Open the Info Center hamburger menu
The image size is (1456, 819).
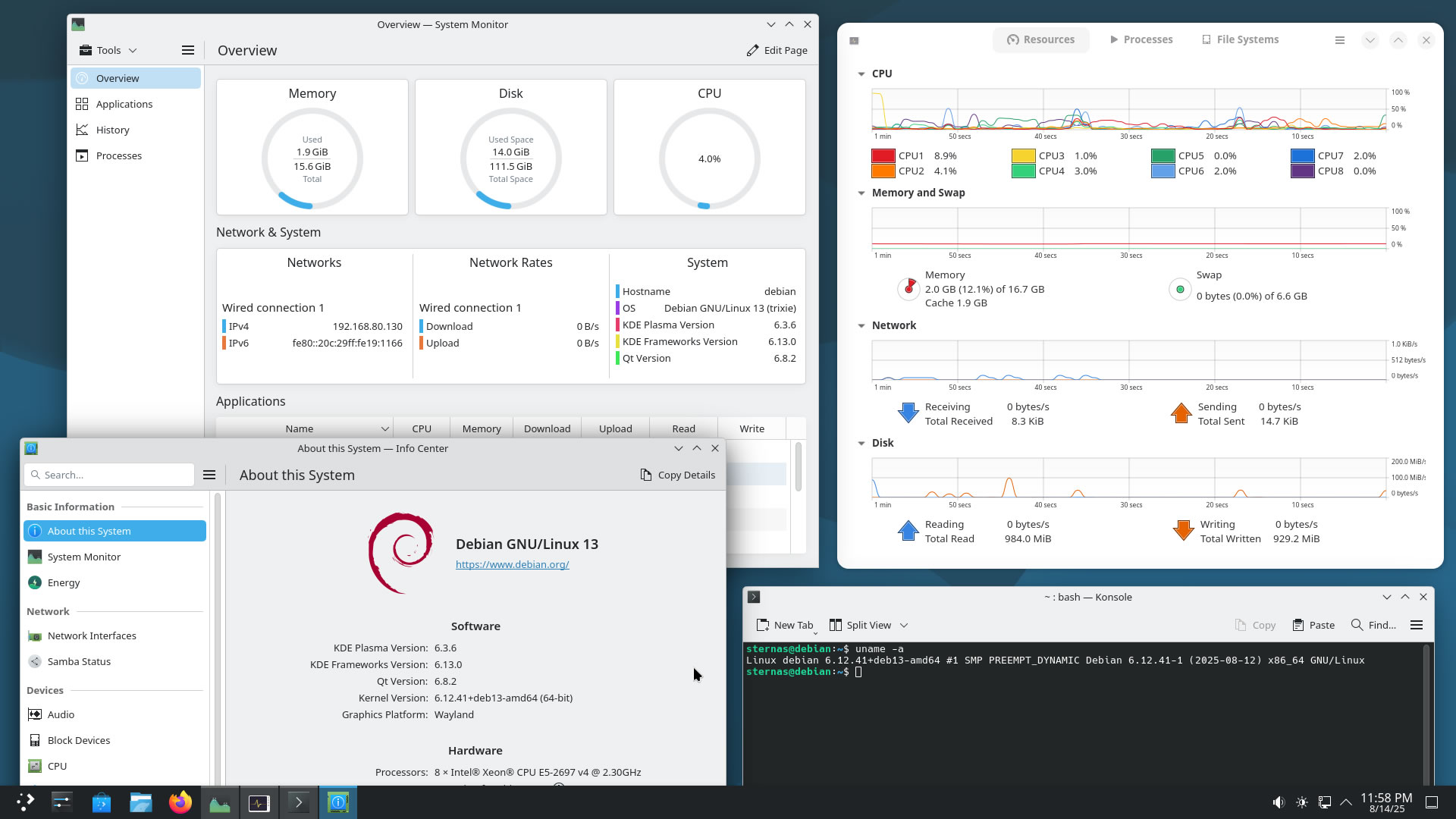coord(209,475)
